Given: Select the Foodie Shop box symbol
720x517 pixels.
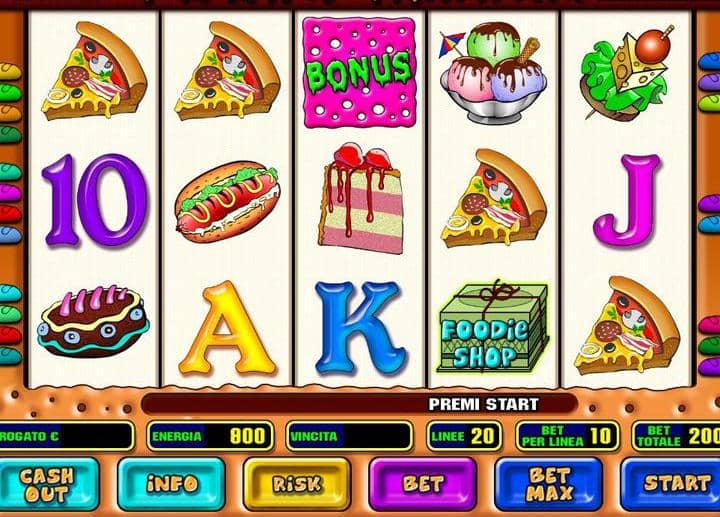Looking at the screenshot, I should point(493,326).
